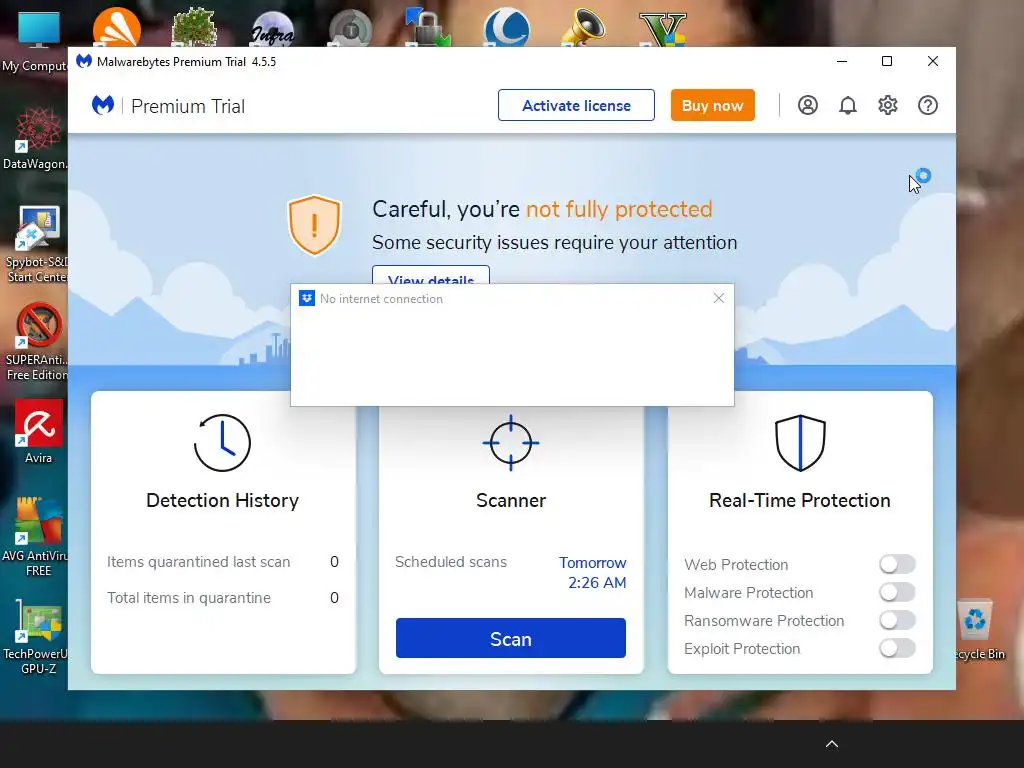Select the orange Avast desktop icon
The width and height of the screenshot is (1024, 768).
[117, 27]
